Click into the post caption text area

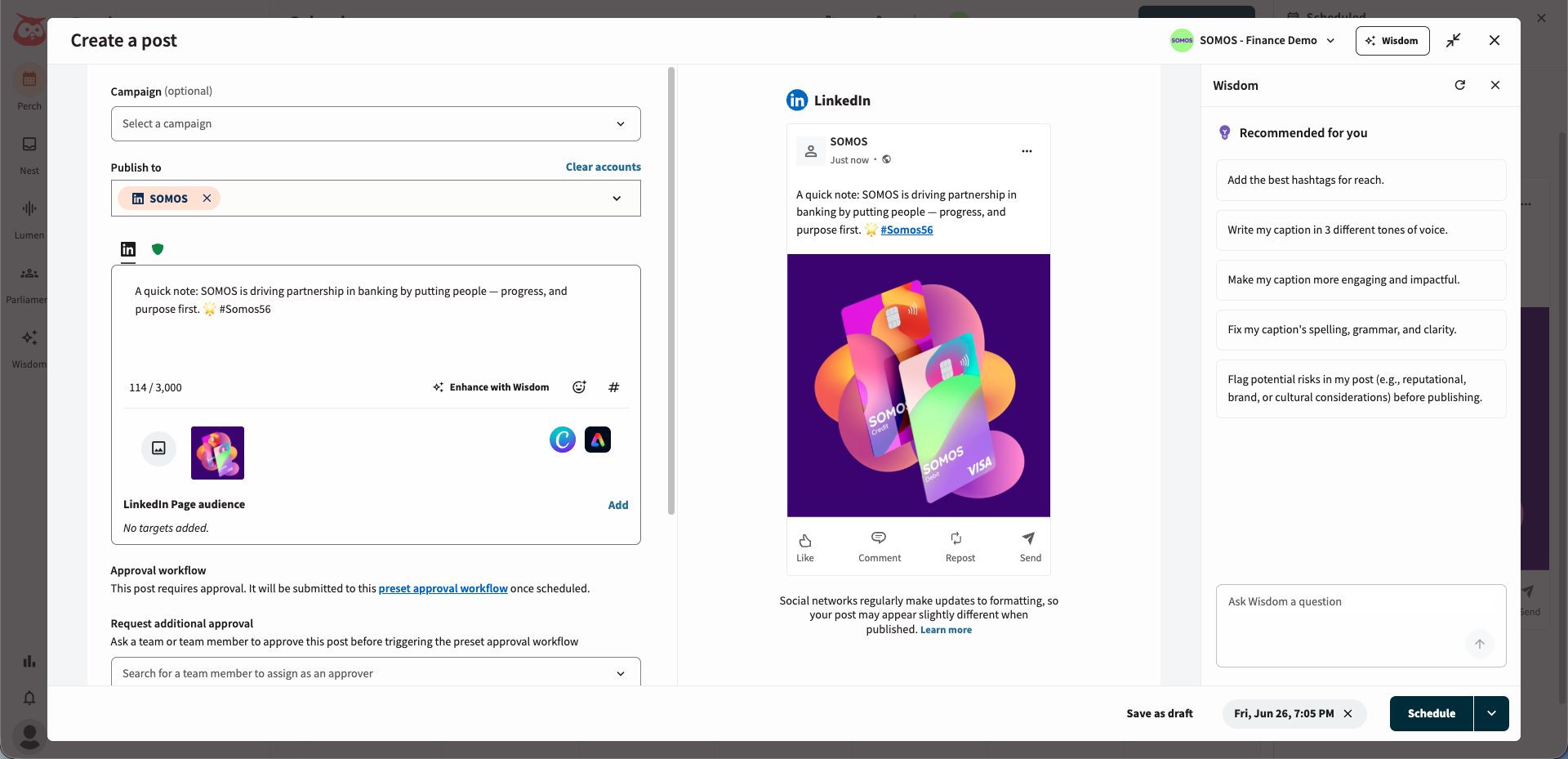pos(376,319)
